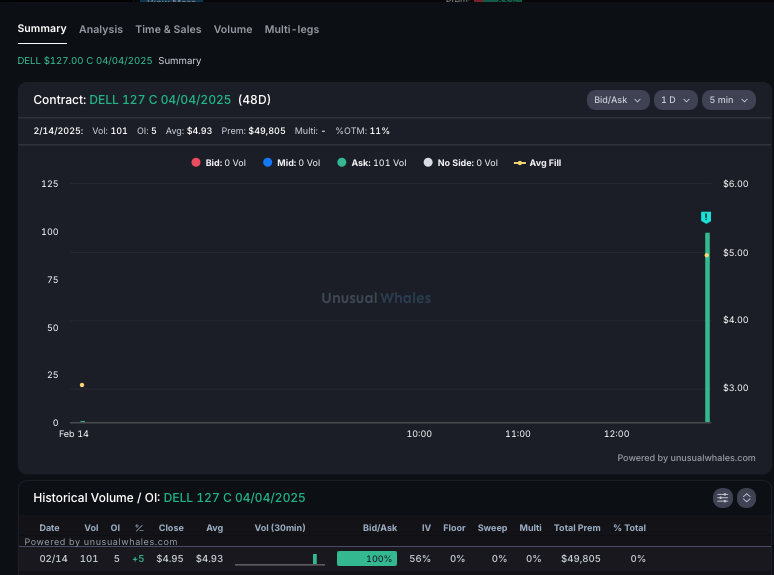Click the +5 OI change value
This screenshot has height=575, width=774.
click(x=138, y=559)
